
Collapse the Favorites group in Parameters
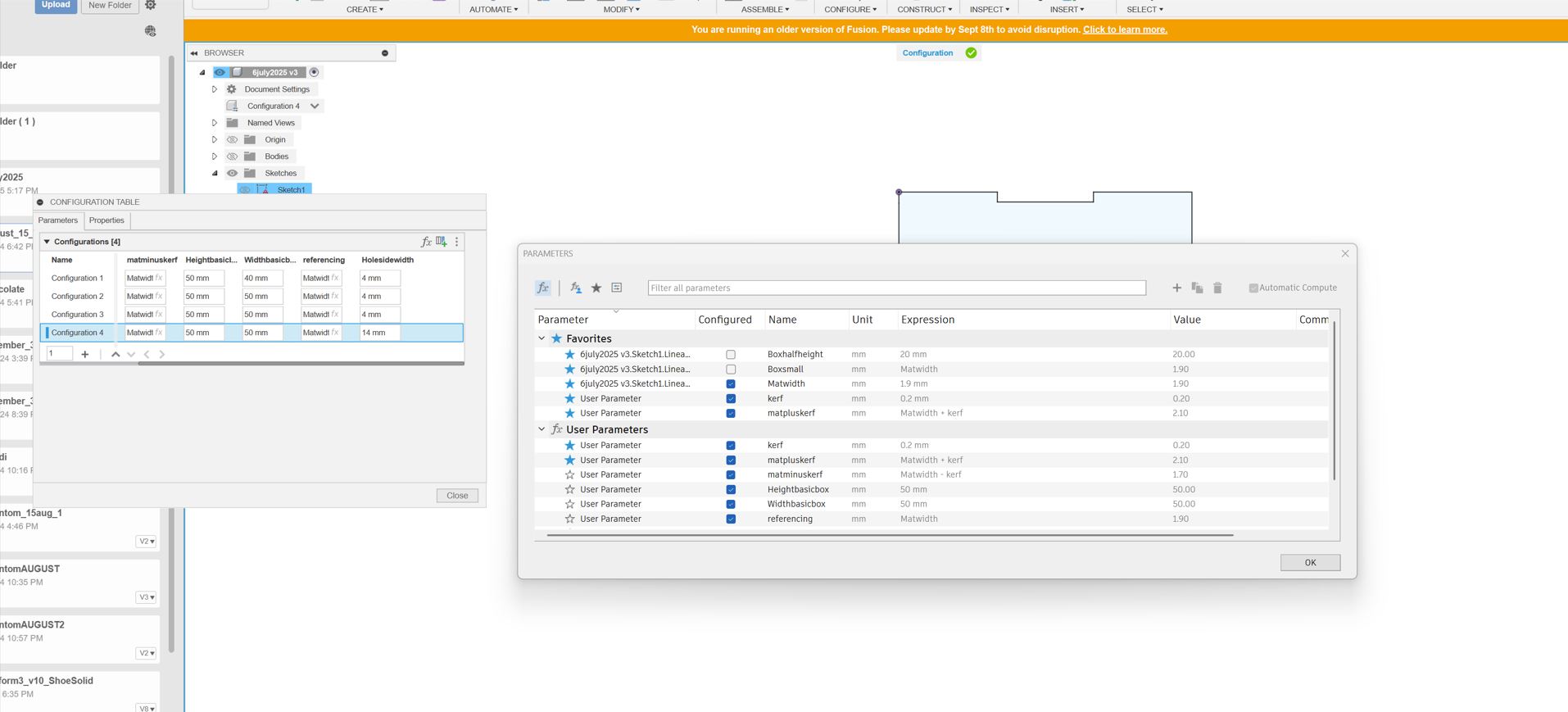[x=542, y=338]
